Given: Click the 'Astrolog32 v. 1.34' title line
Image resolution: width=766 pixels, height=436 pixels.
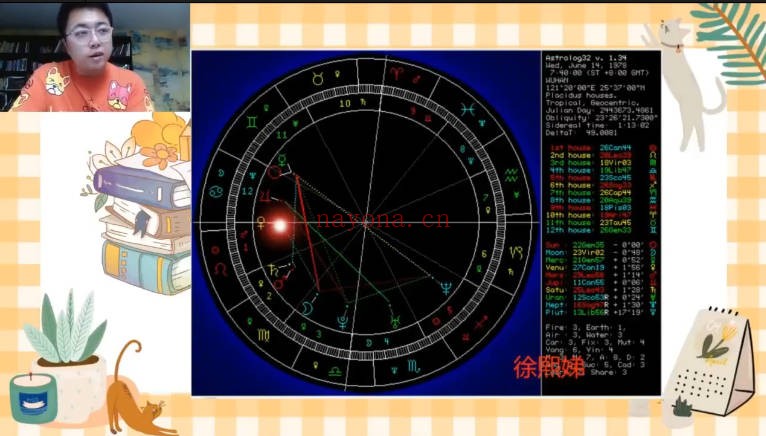Looking at the screenshot, I should 586,58.
